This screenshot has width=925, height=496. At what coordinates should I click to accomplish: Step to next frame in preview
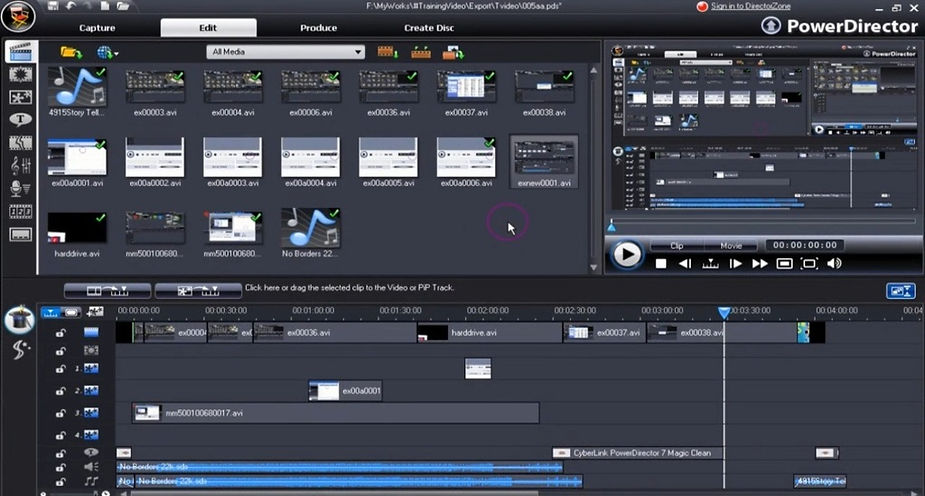tap(735, 264)
